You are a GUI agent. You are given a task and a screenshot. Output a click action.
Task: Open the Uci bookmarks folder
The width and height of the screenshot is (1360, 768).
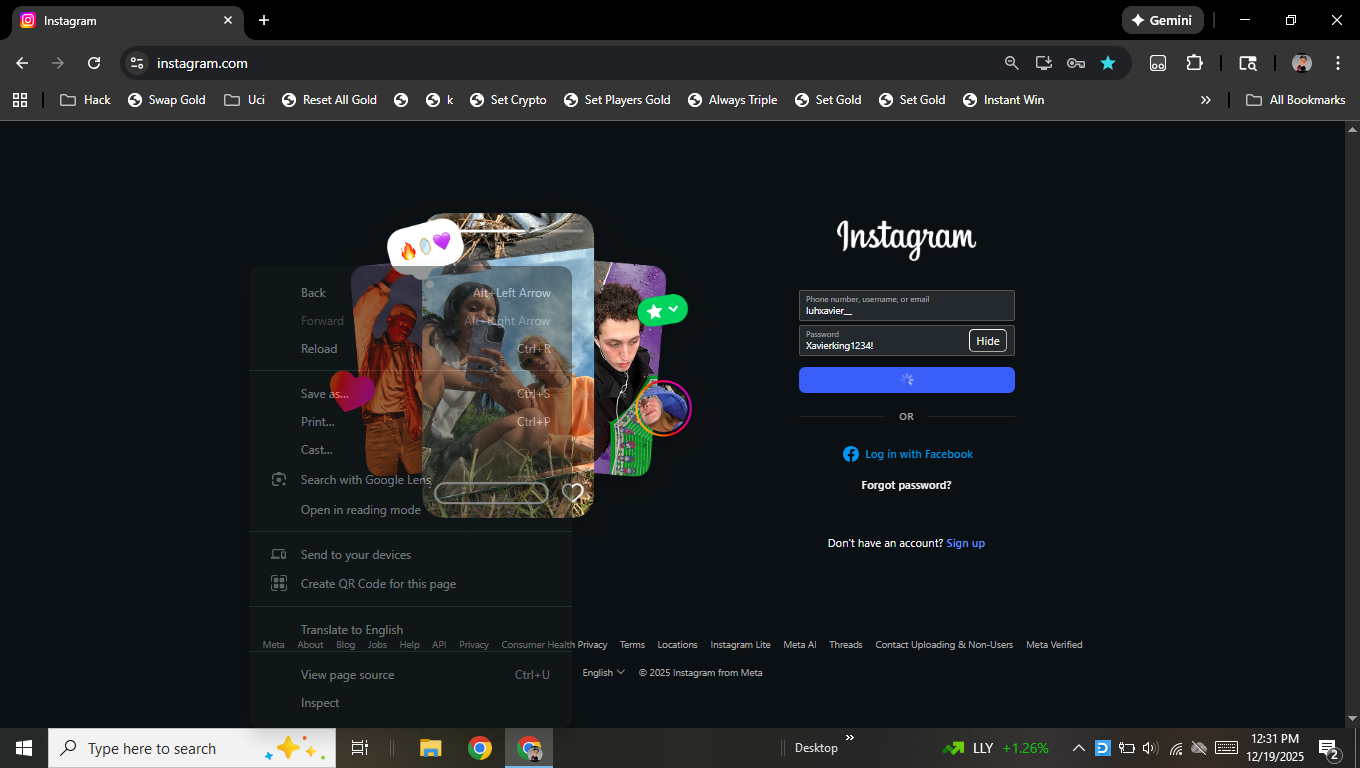coord(244,100)
